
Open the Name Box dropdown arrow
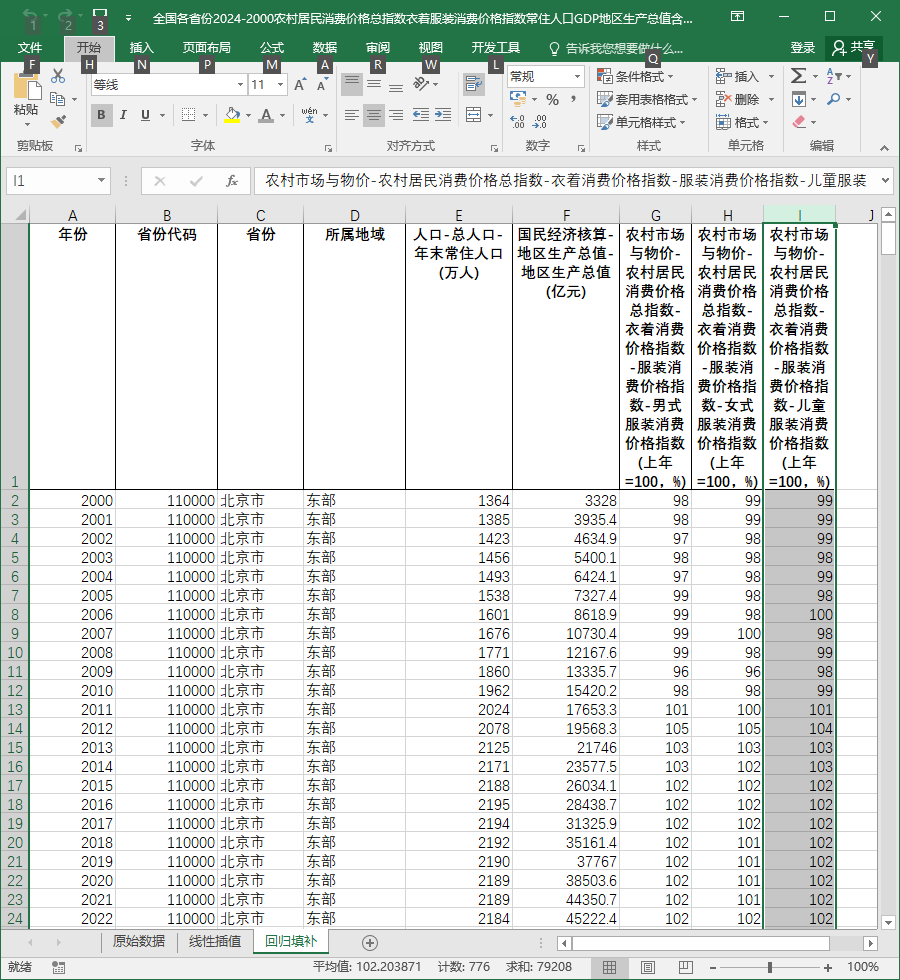tap(101, 181)
